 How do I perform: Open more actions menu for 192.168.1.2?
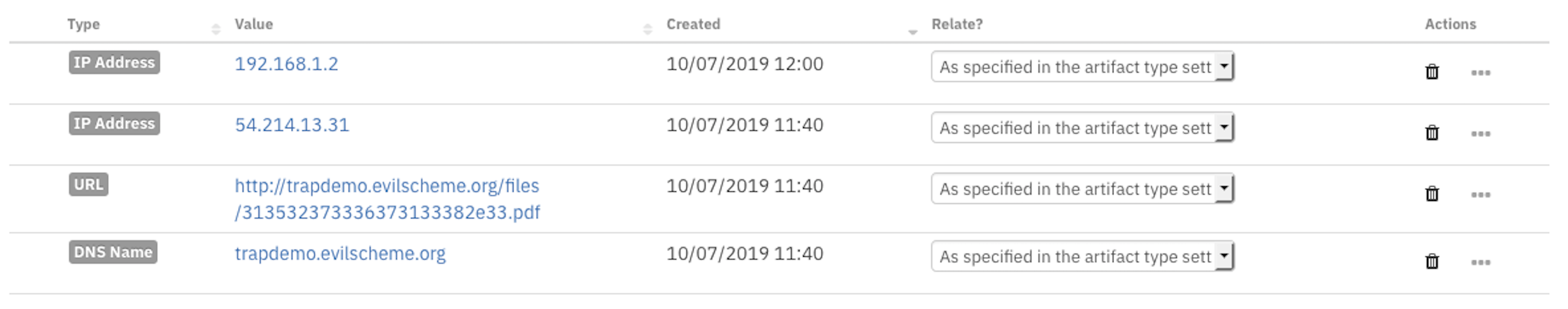coord(1480,73)
